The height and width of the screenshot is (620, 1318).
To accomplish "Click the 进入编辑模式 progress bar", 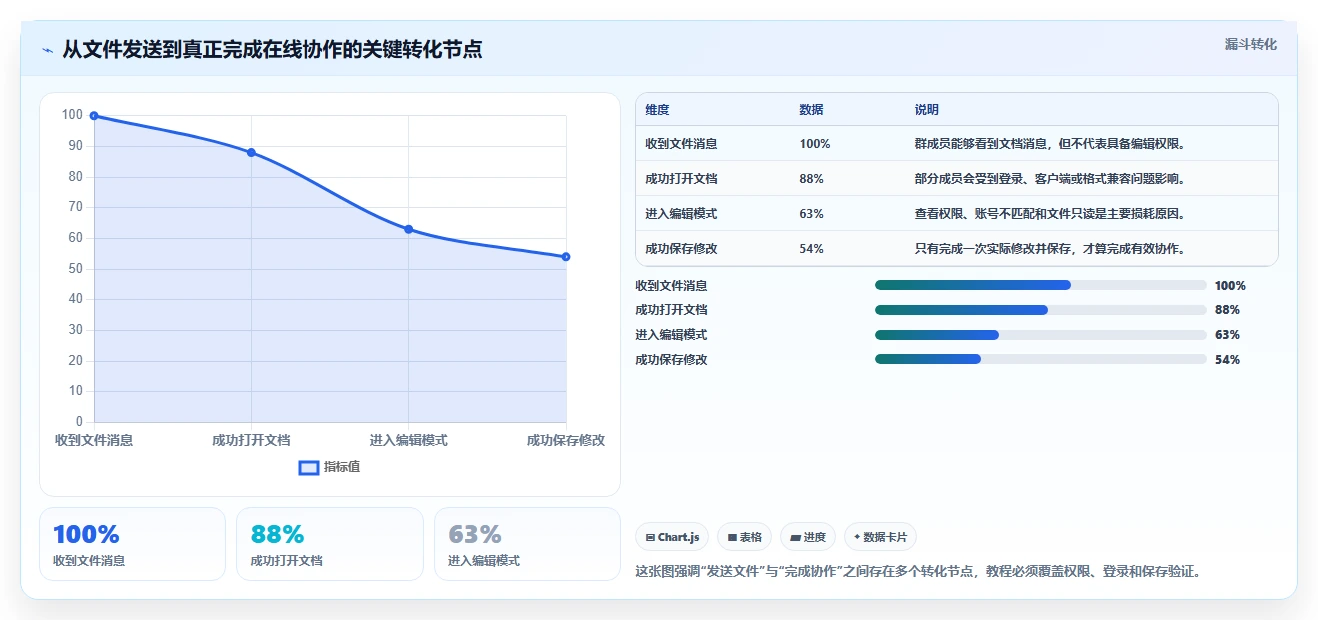I will point(1041,335).
